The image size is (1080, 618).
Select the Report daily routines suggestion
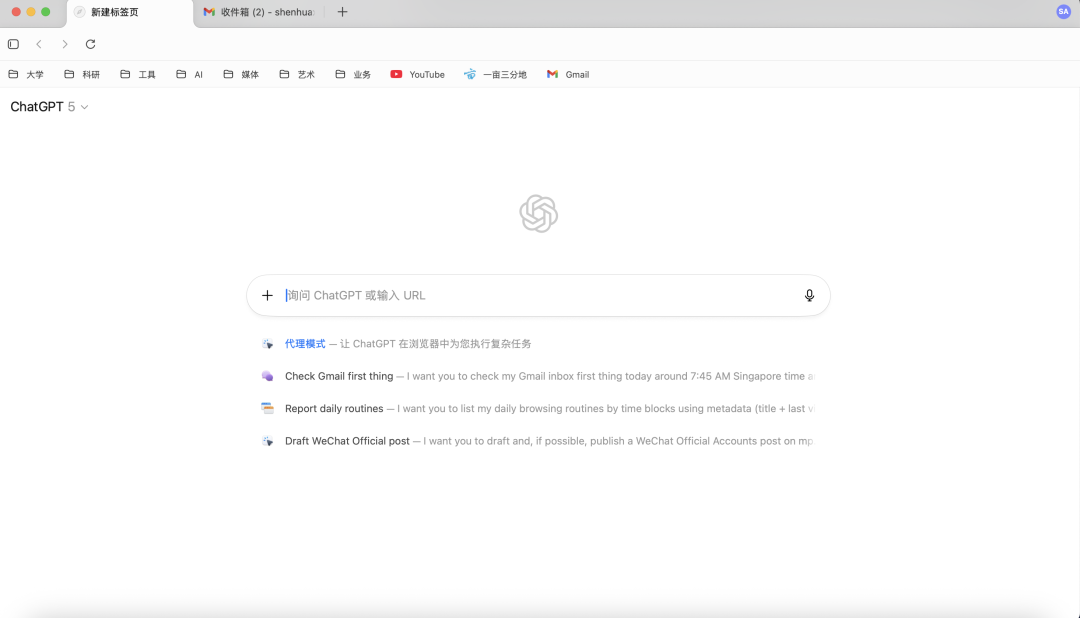pyautogui.click(x=537, y=409)
